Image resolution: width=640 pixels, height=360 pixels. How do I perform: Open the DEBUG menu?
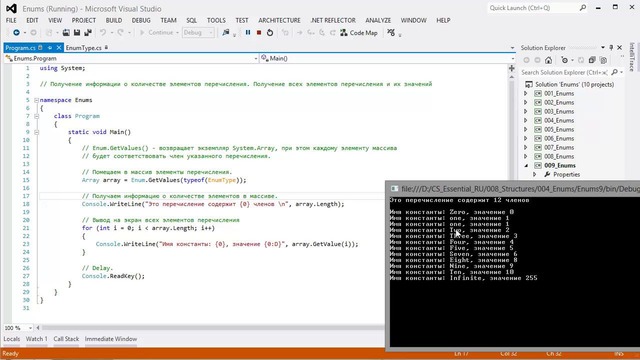(141, 20)
